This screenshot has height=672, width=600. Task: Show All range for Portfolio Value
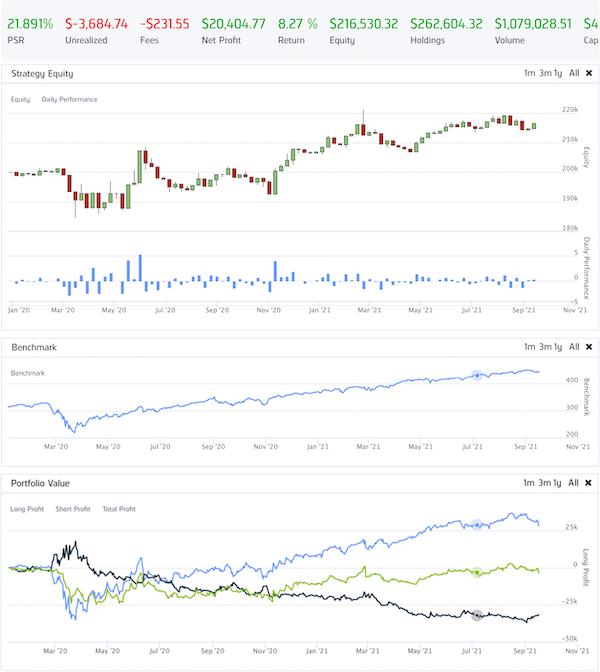pos(574,482)
